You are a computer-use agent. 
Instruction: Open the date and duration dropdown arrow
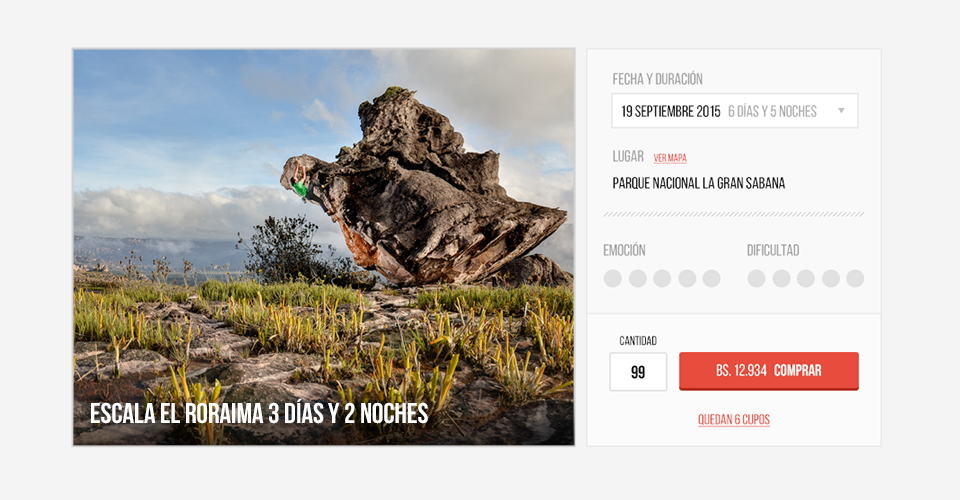[841, 111]
